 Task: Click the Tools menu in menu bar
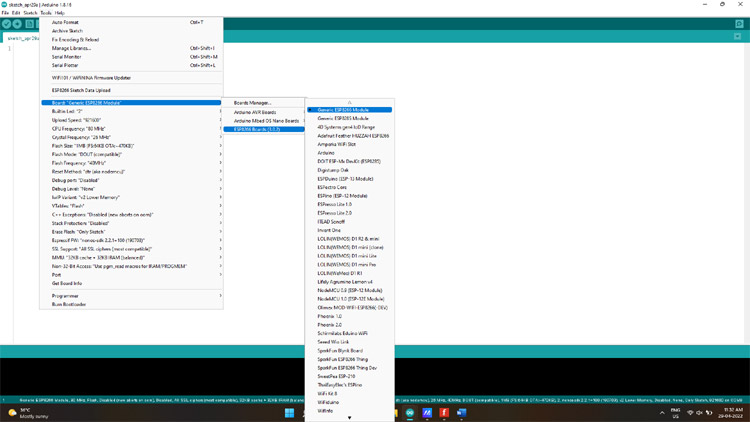[x=46, y=13]
